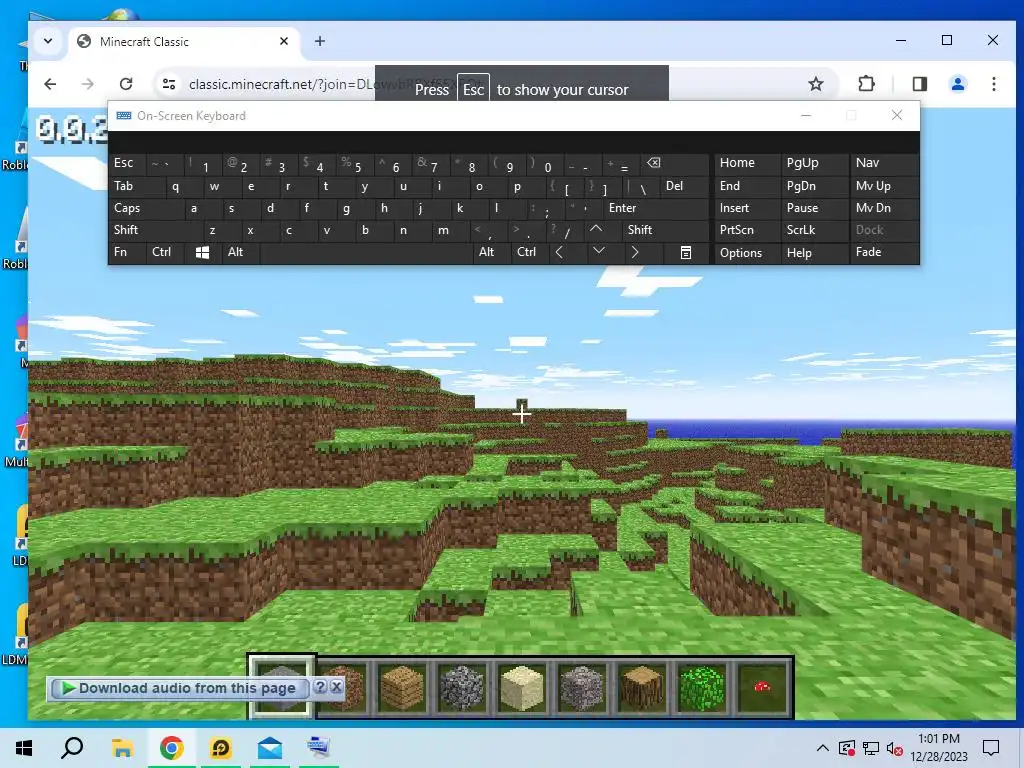Select the stone block in hotbar

(281, 687)
